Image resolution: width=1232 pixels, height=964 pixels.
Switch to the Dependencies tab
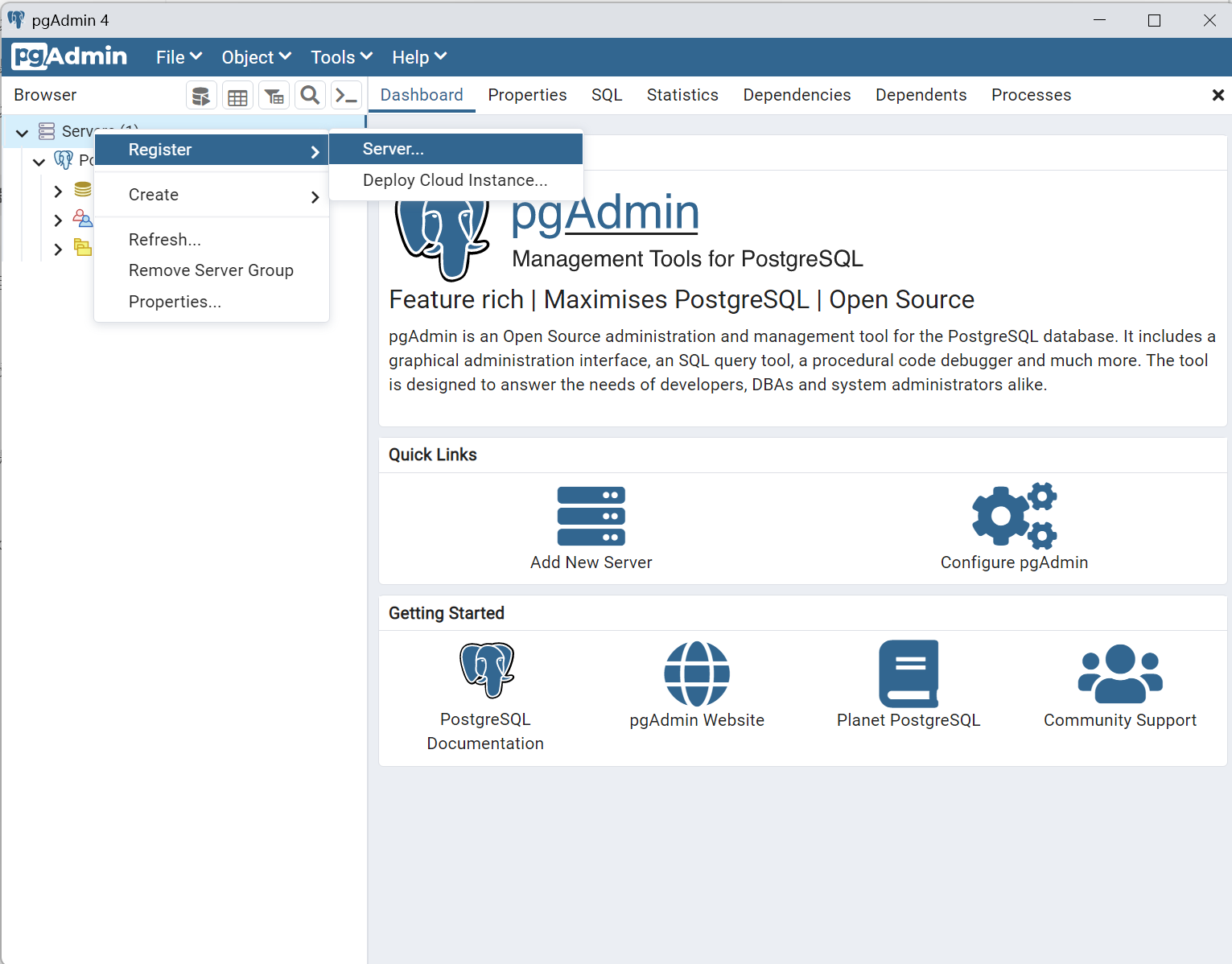tap(797, 95)
